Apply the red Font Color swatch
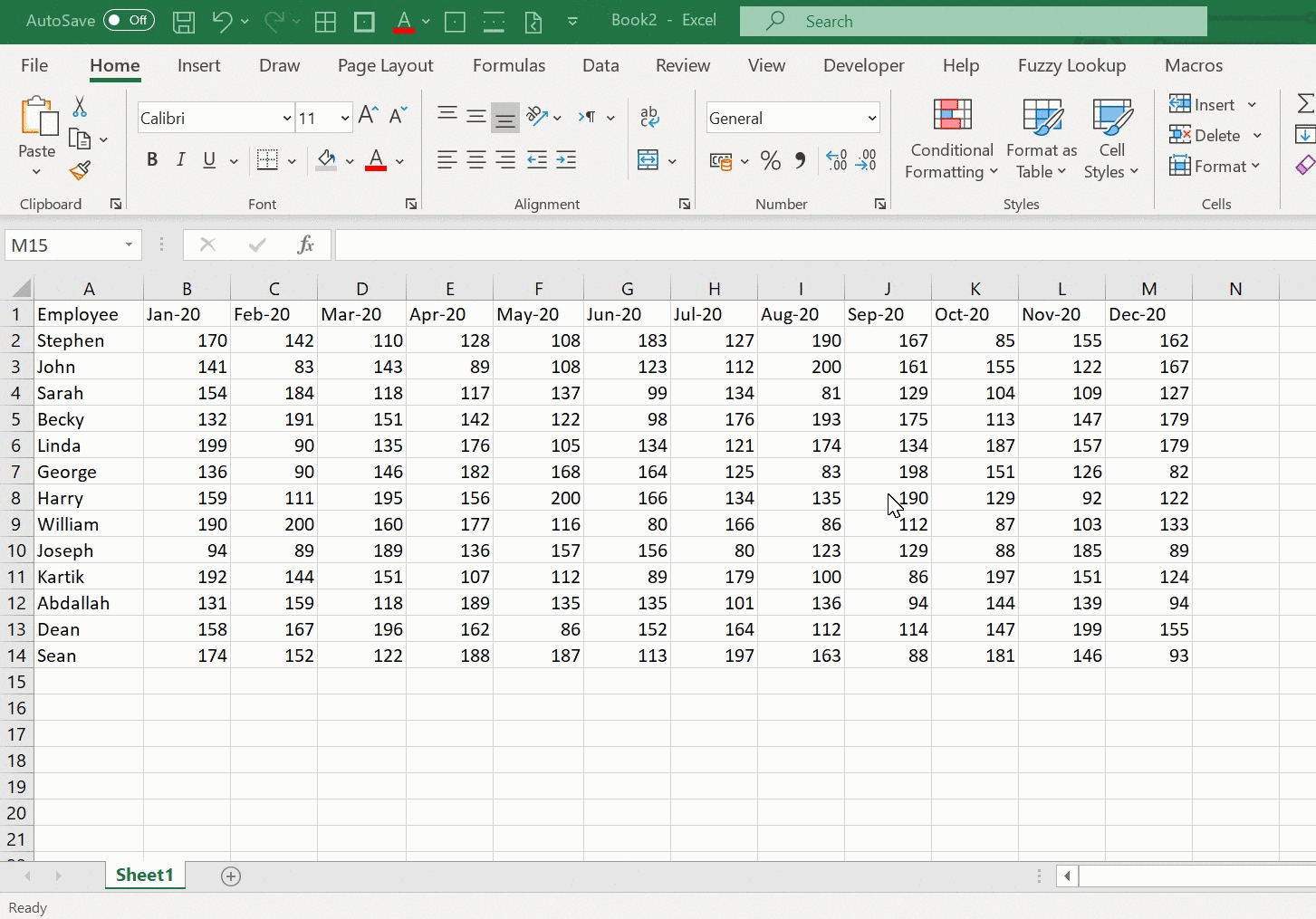1316x919 pixels. [376, 161]
